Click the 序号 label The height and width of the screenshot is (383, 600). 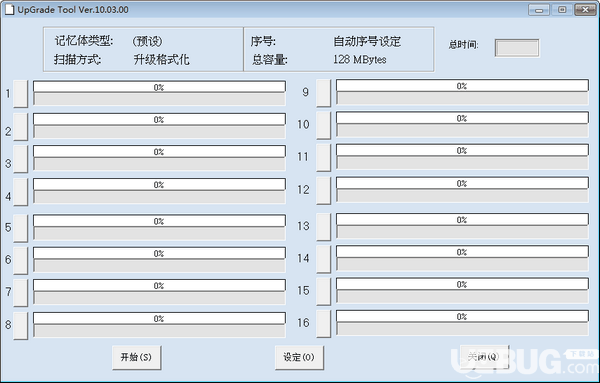[263, 41]
